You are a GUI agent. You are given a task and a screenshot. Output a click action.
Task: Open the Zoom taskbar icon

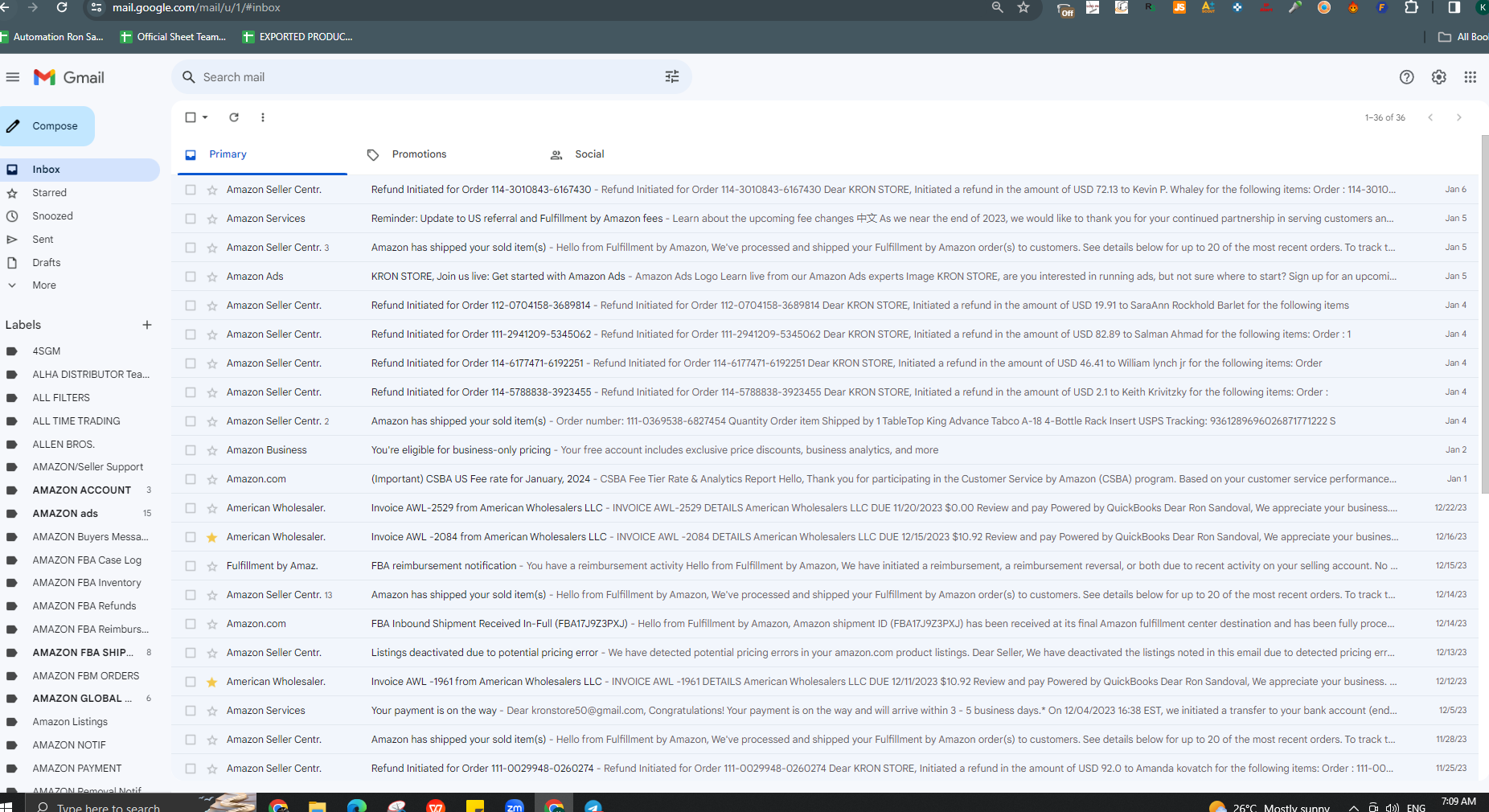515,806
